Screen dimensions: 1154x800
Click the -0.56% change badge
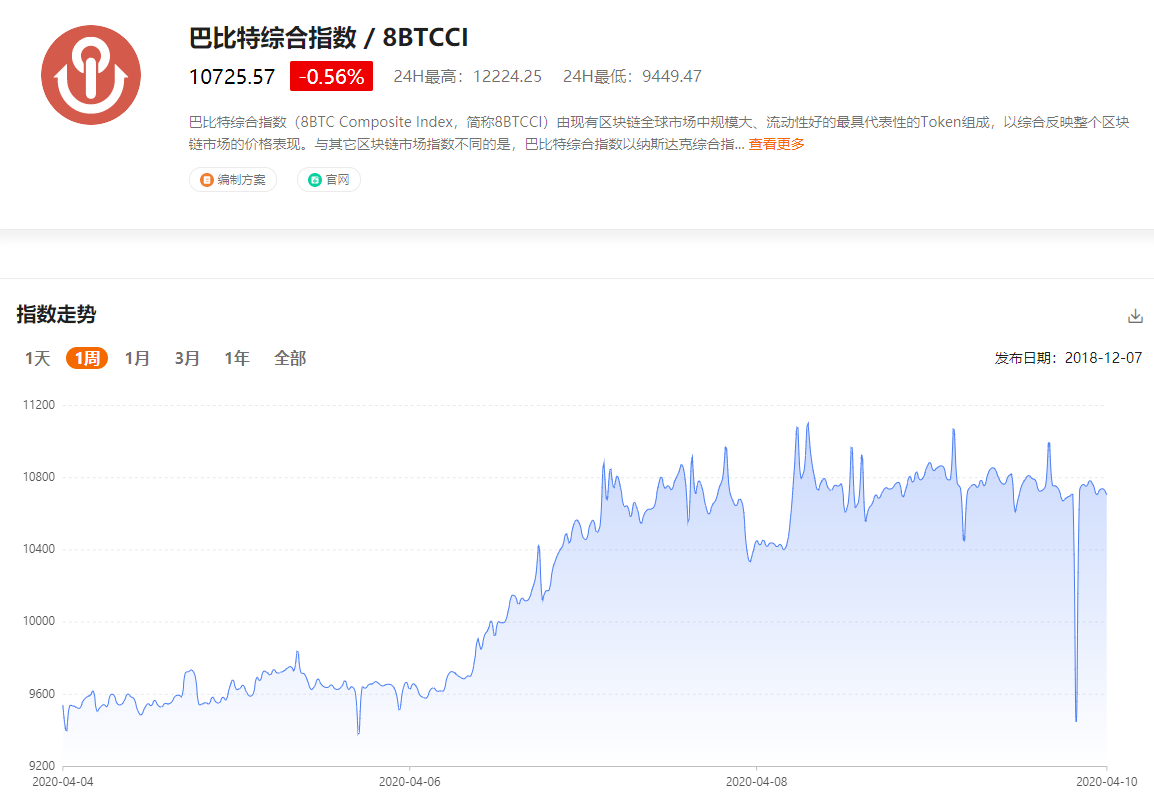point(331,77)
